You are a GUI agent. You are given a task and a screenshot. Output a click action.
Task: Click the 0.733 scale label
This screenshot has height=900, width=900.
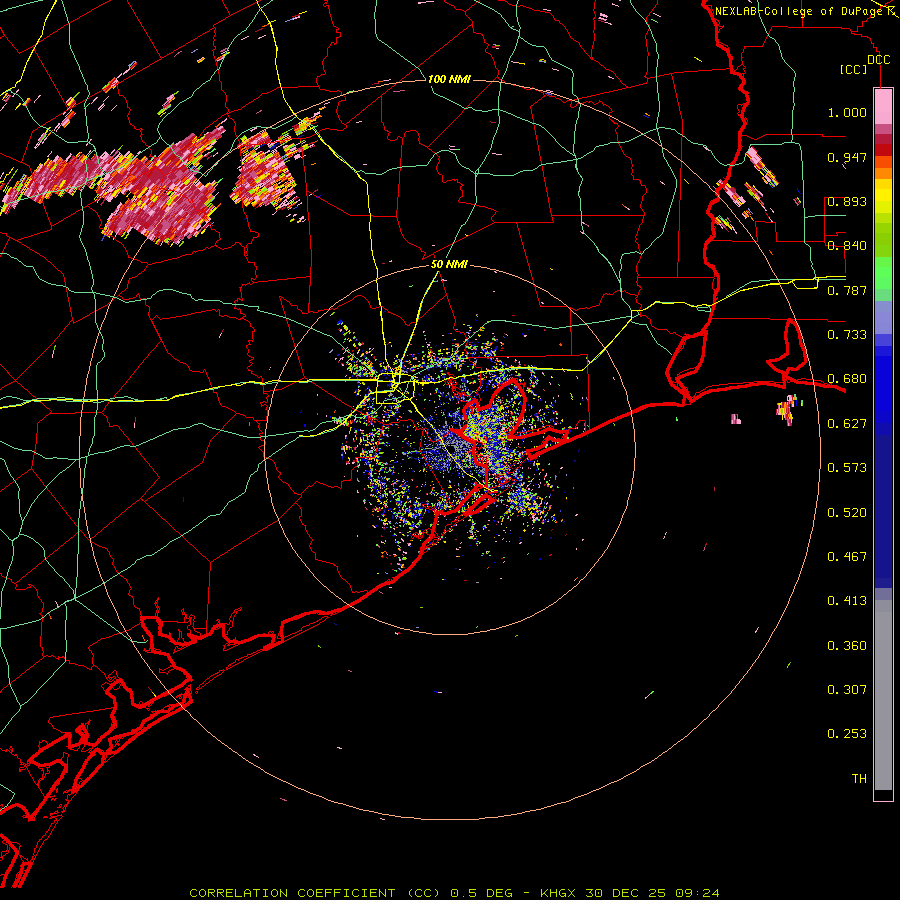coord(847,335)
